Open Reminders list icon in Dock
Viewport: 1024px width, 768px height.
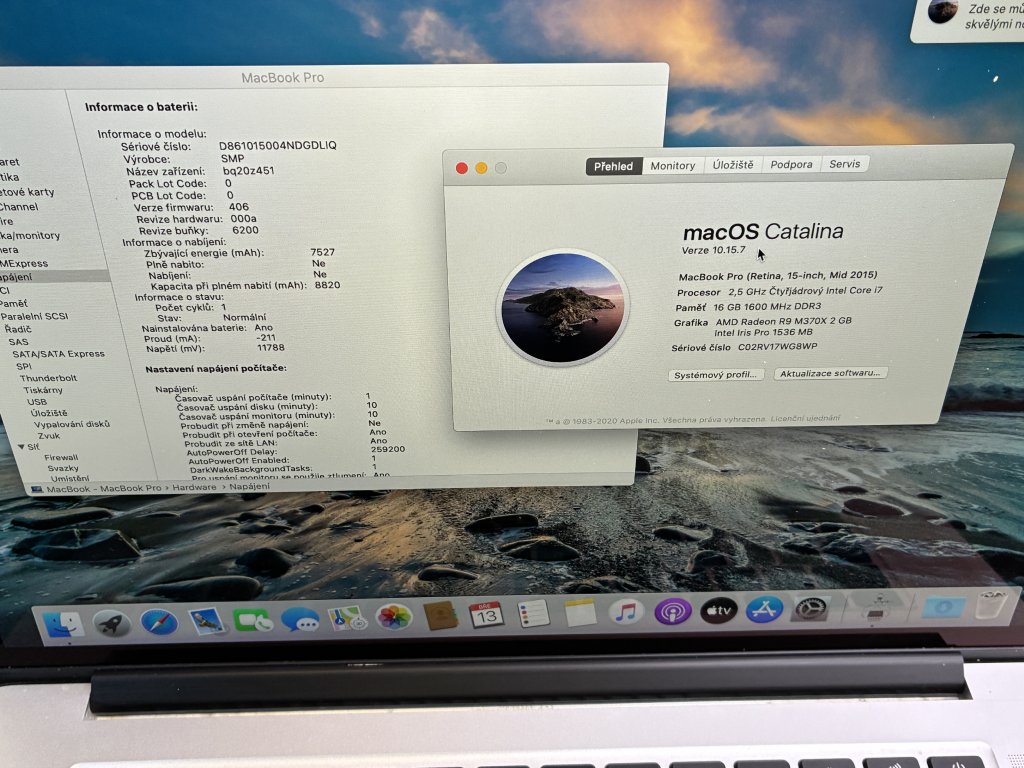tap(534, 614)
